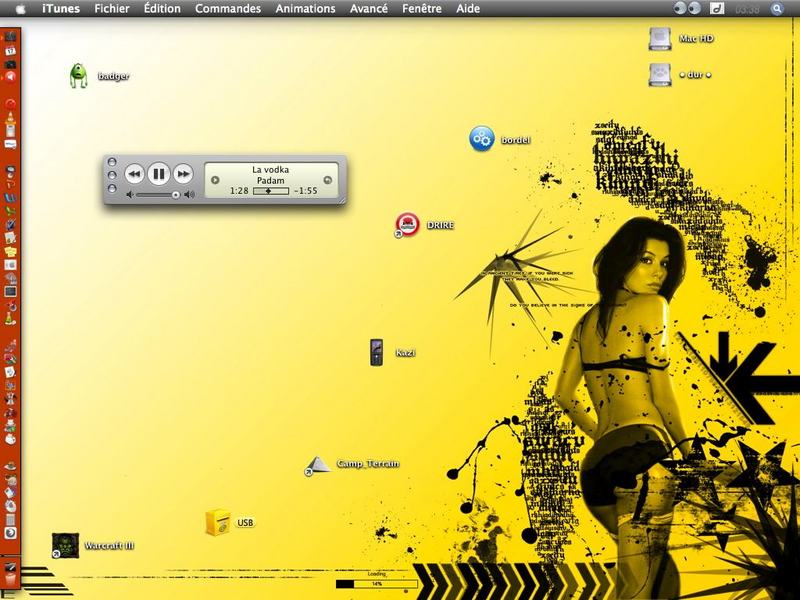Click the song title La vodka

tap(270, 169)
